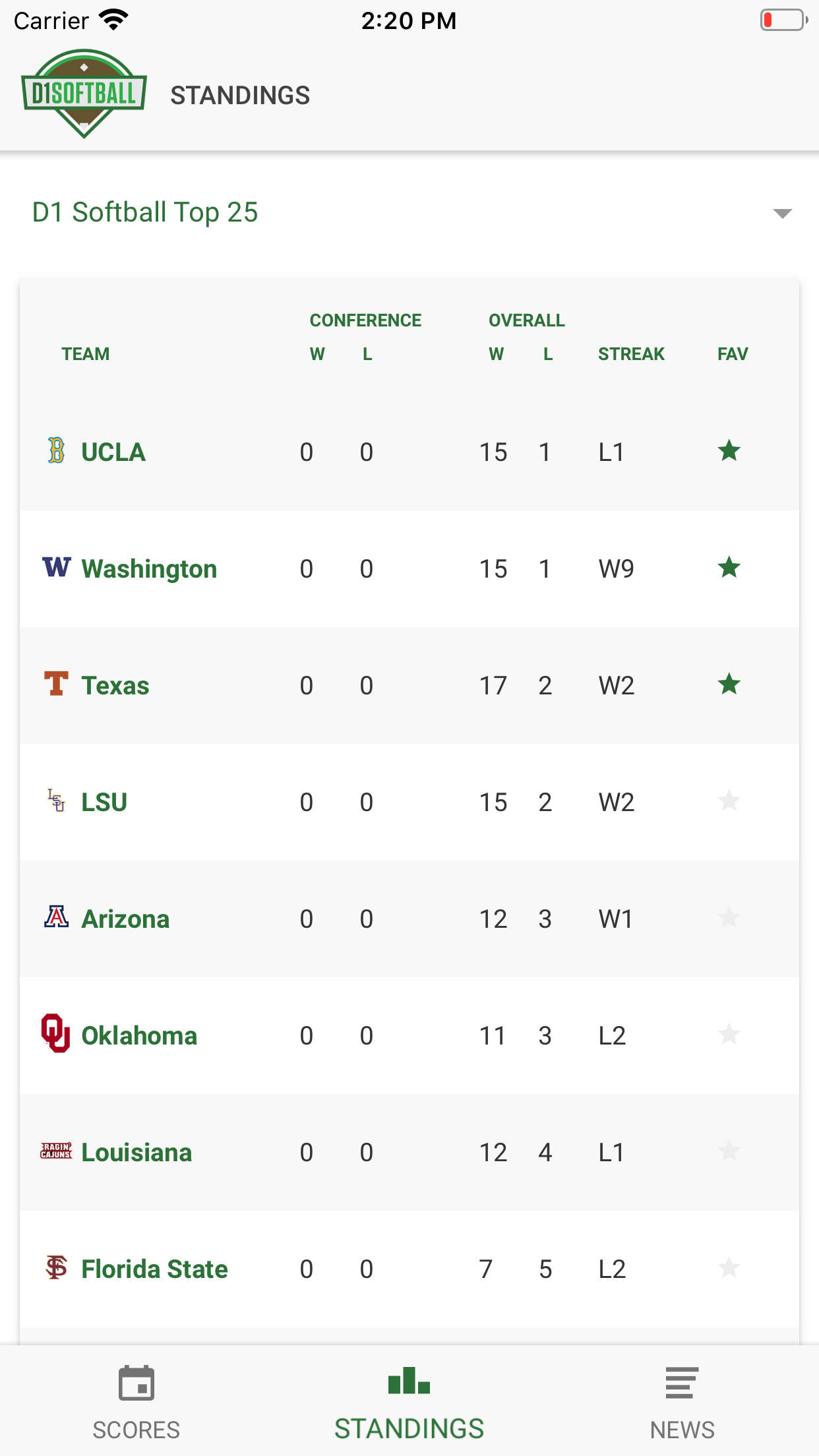
Task: Click the Oklahoma OU logo icon
Action: (x=56, y=1033)
